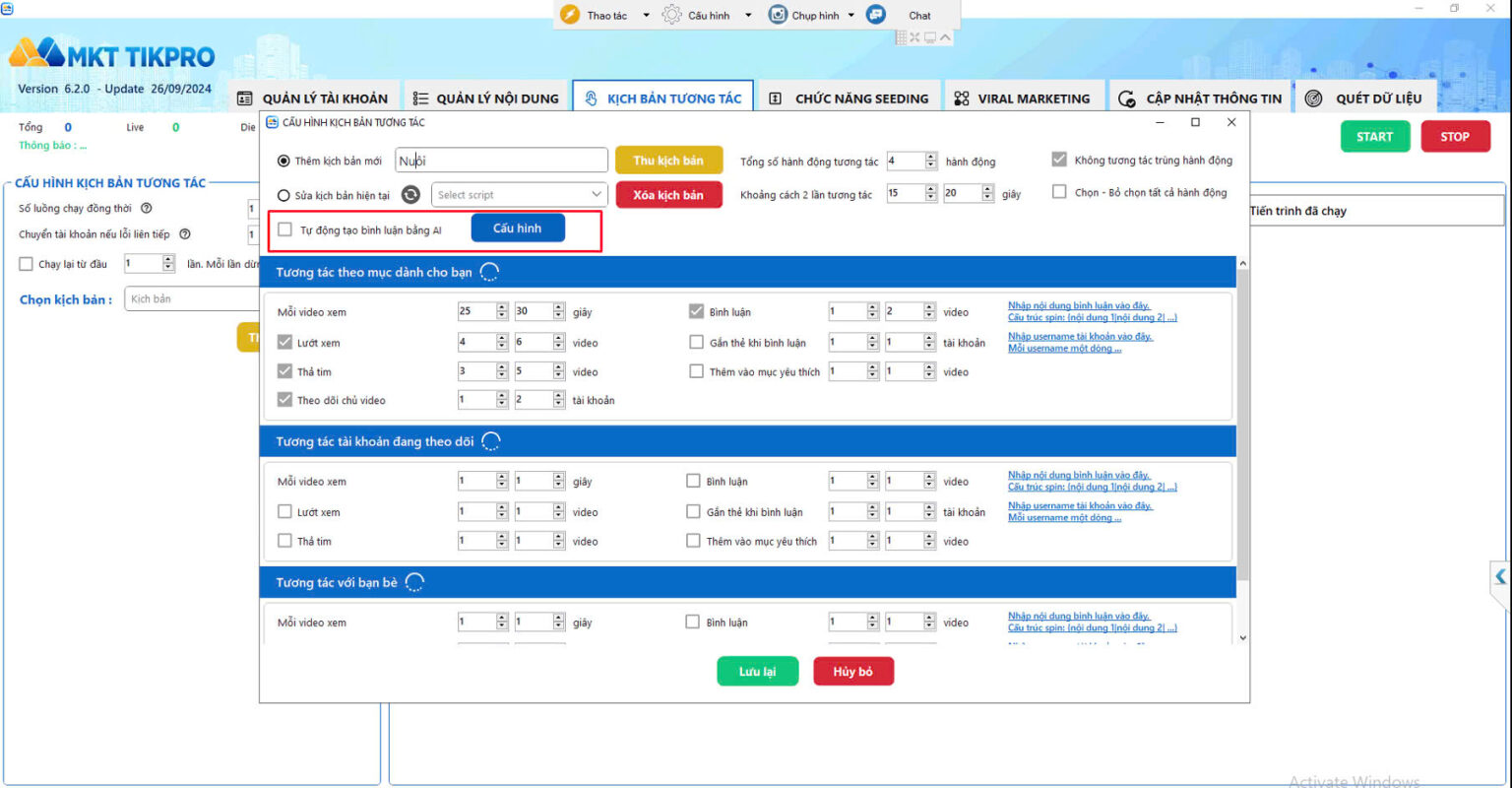Click the red Xóa kịch bản button
1512x788 pixels.
click(x=668, y=195)
